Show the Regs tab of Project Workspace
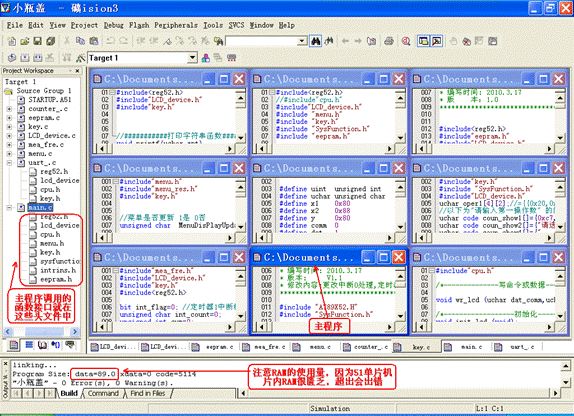Image resolution: width=574 pixels, height=416 pixels. pyautogui.click(x=29, y=345)
